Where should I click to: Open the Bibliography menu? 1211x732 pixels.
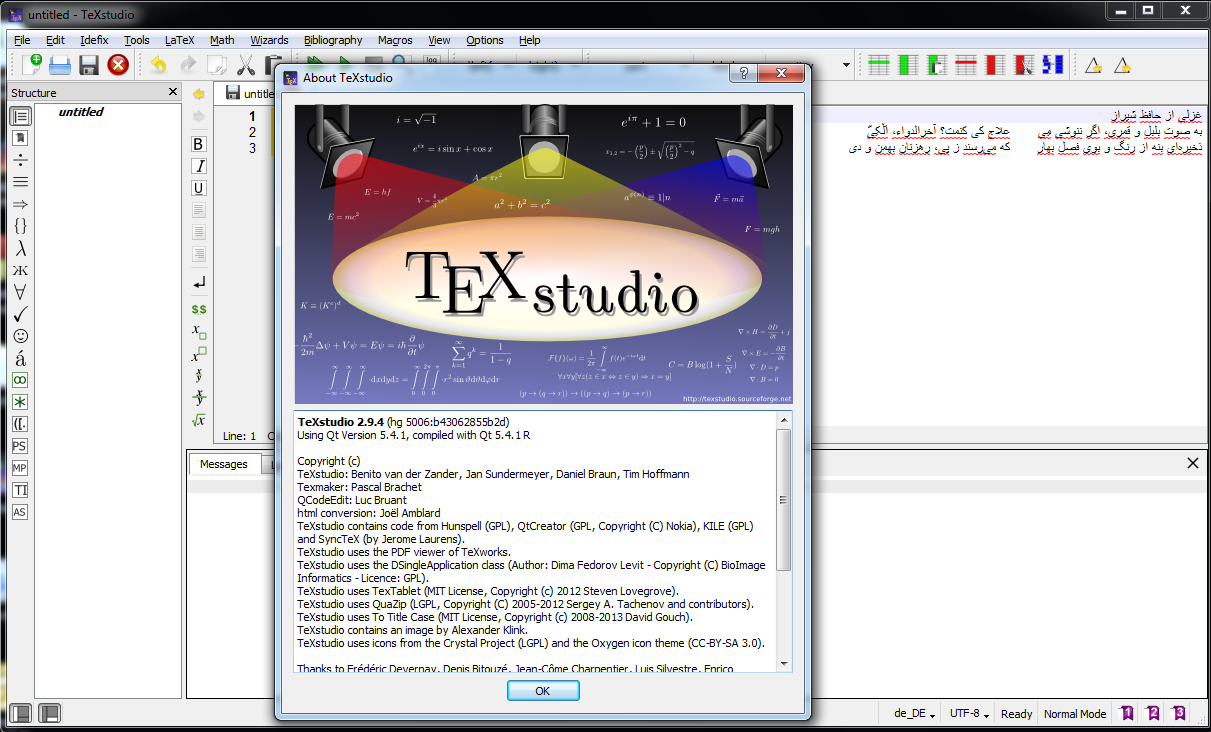pos(333,40)
